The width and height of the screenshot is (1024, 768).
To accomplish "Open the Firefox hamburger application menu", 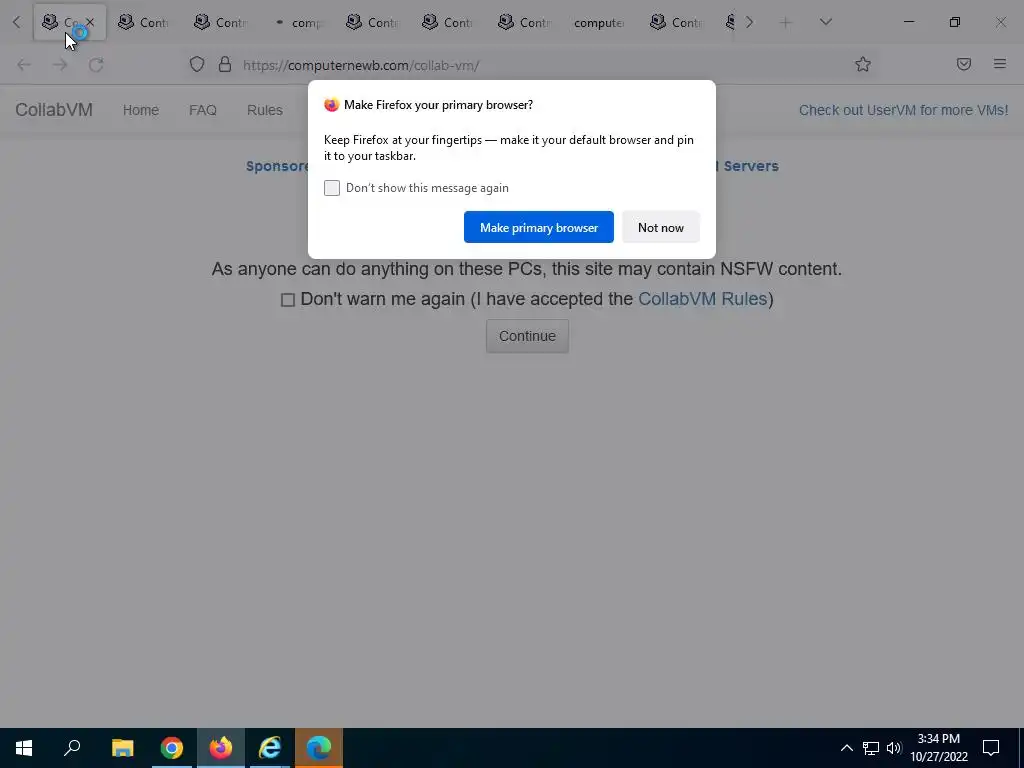I will click(x=999, y=64).
